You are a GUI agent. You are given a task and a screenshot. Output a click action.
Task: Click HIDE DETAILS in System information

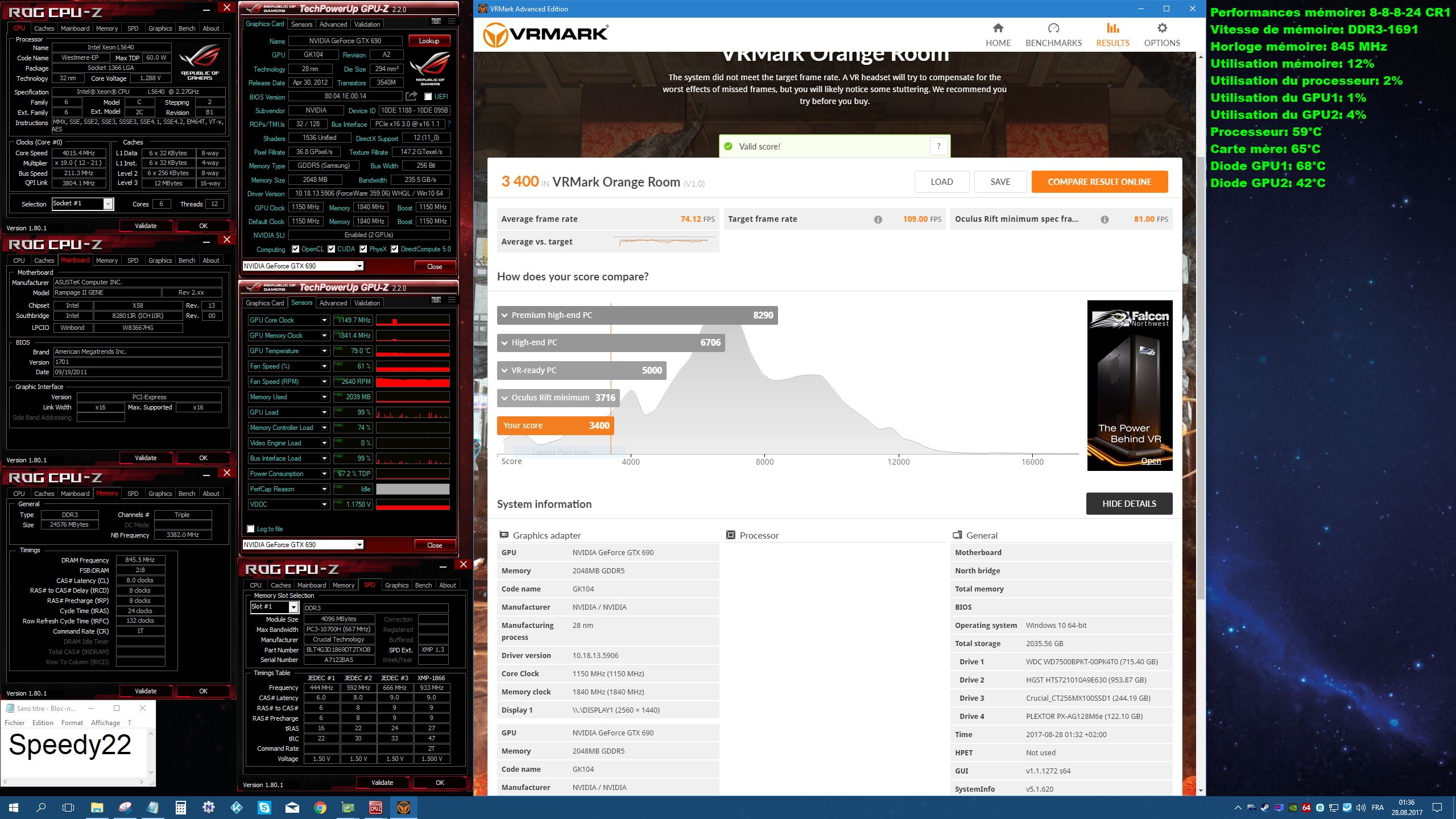[1129, 503]
